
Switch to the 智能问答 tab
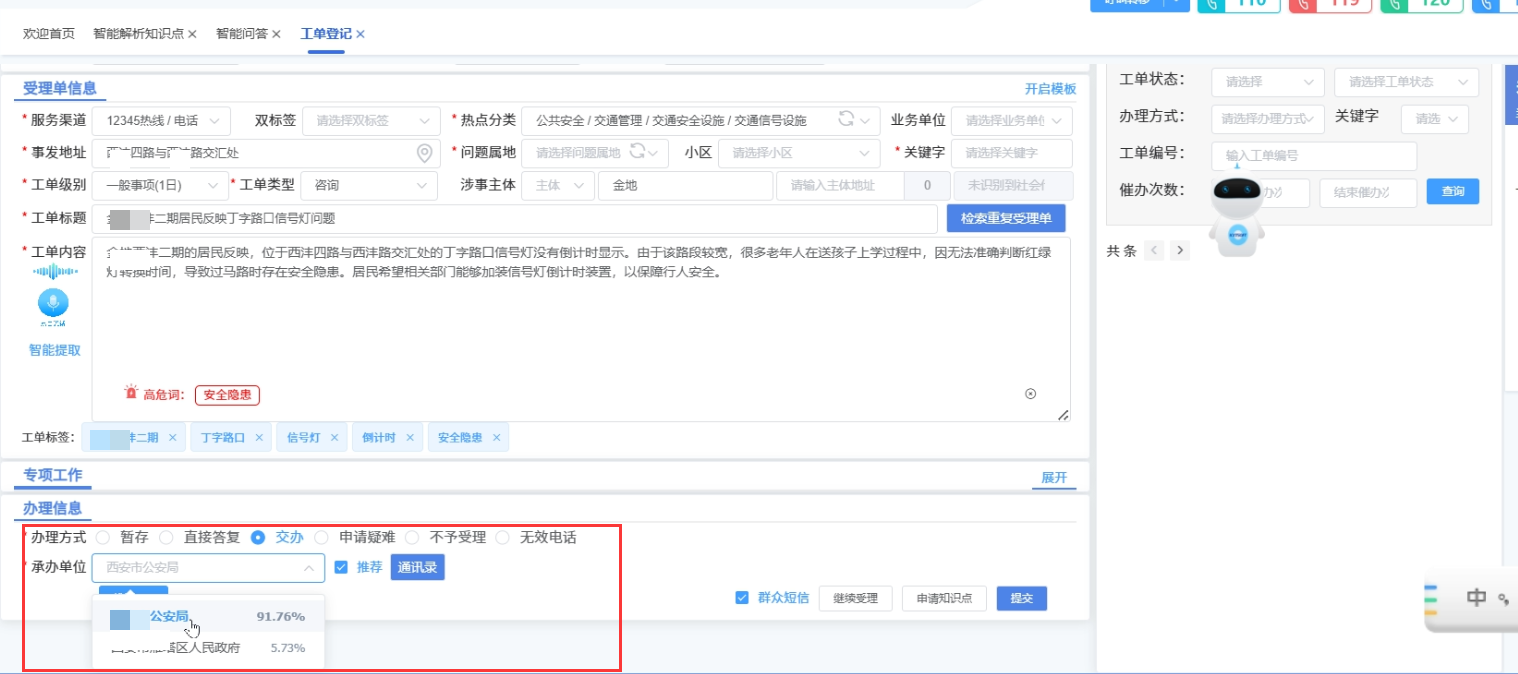click(x=240, y=33)
